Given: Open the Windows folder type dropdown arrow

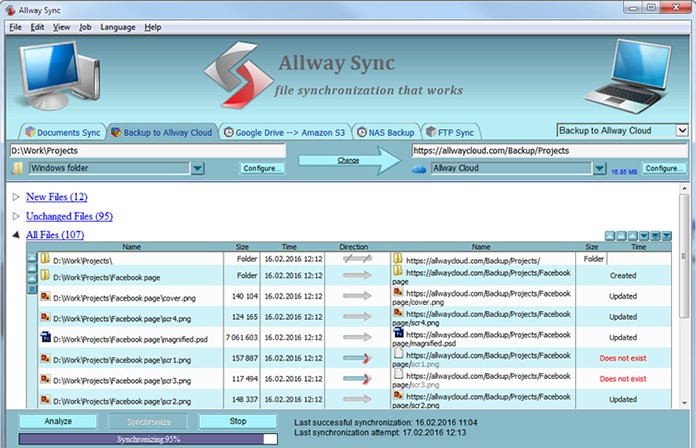Looking at the screenshot, I should click(198, 168).
